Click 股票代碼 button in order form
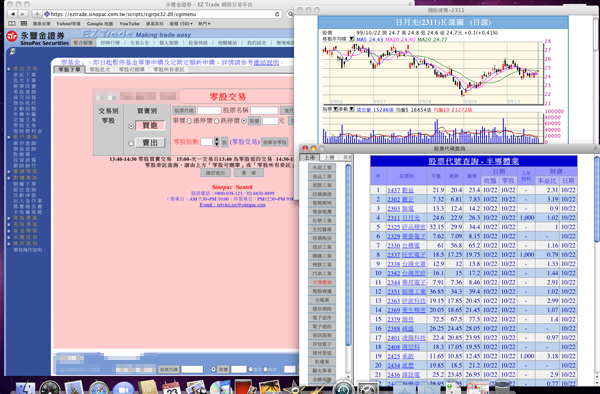Screen dimensions: 600x394 [184, 111]
